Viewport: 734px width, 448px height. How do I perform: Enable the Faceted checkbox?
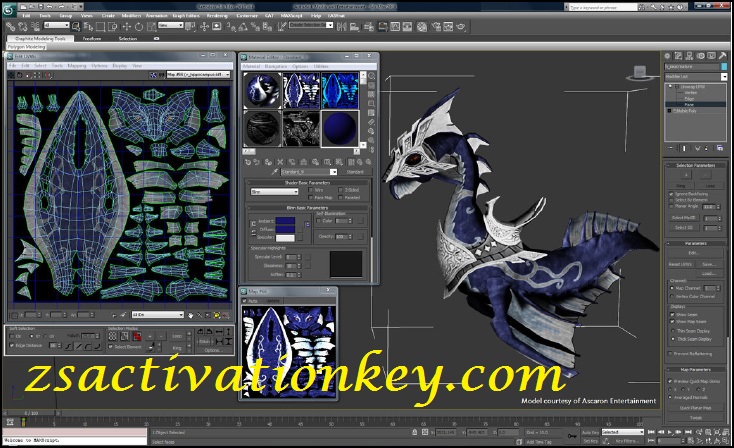[340, 198]
